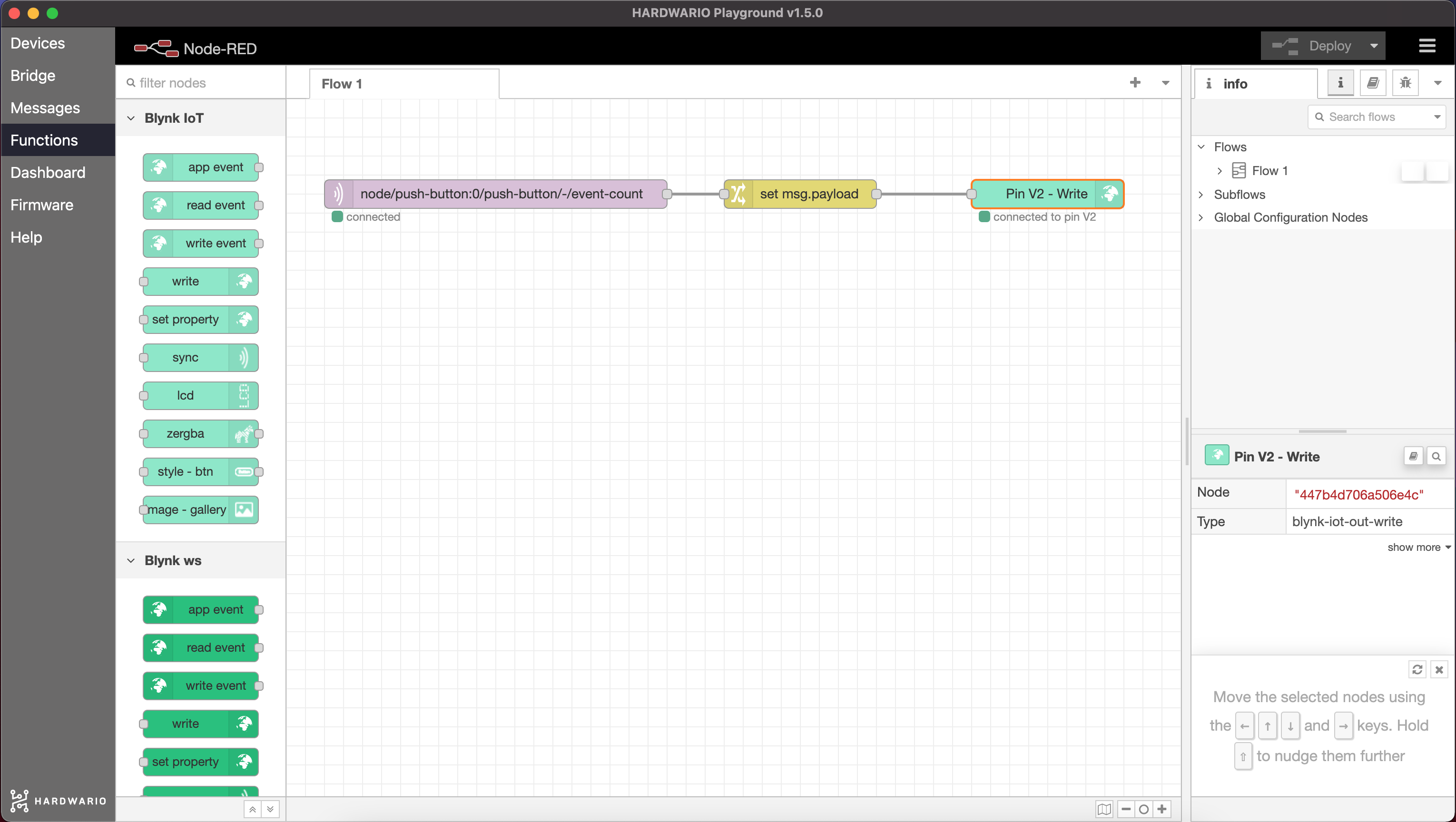
Task: Find Pin V2 - Write in workspace
Action: (x=1436, y=456)
